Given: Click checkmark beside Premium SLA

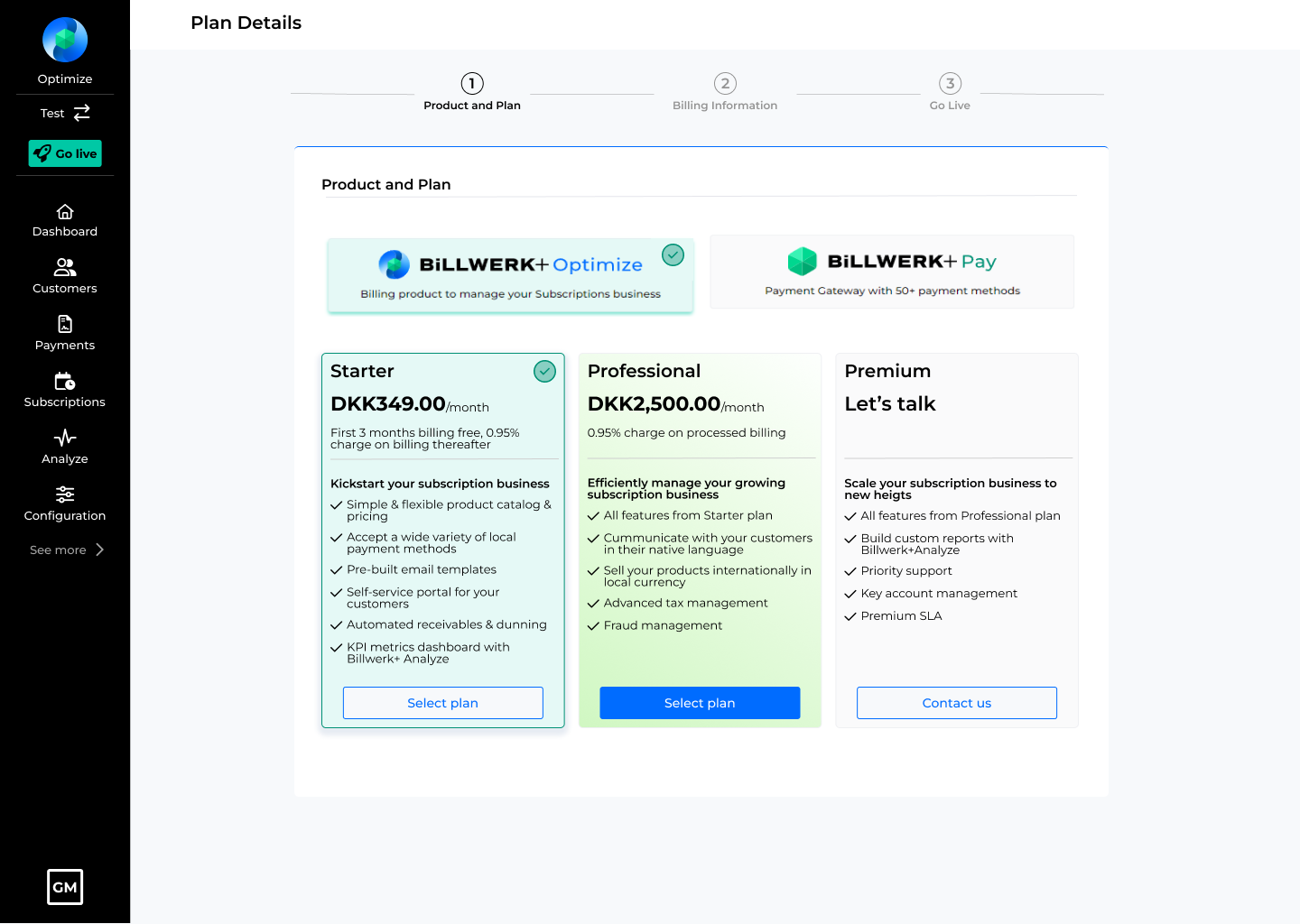Looking at the screenshot, I should pyautogui.click(x=850, y=616).
